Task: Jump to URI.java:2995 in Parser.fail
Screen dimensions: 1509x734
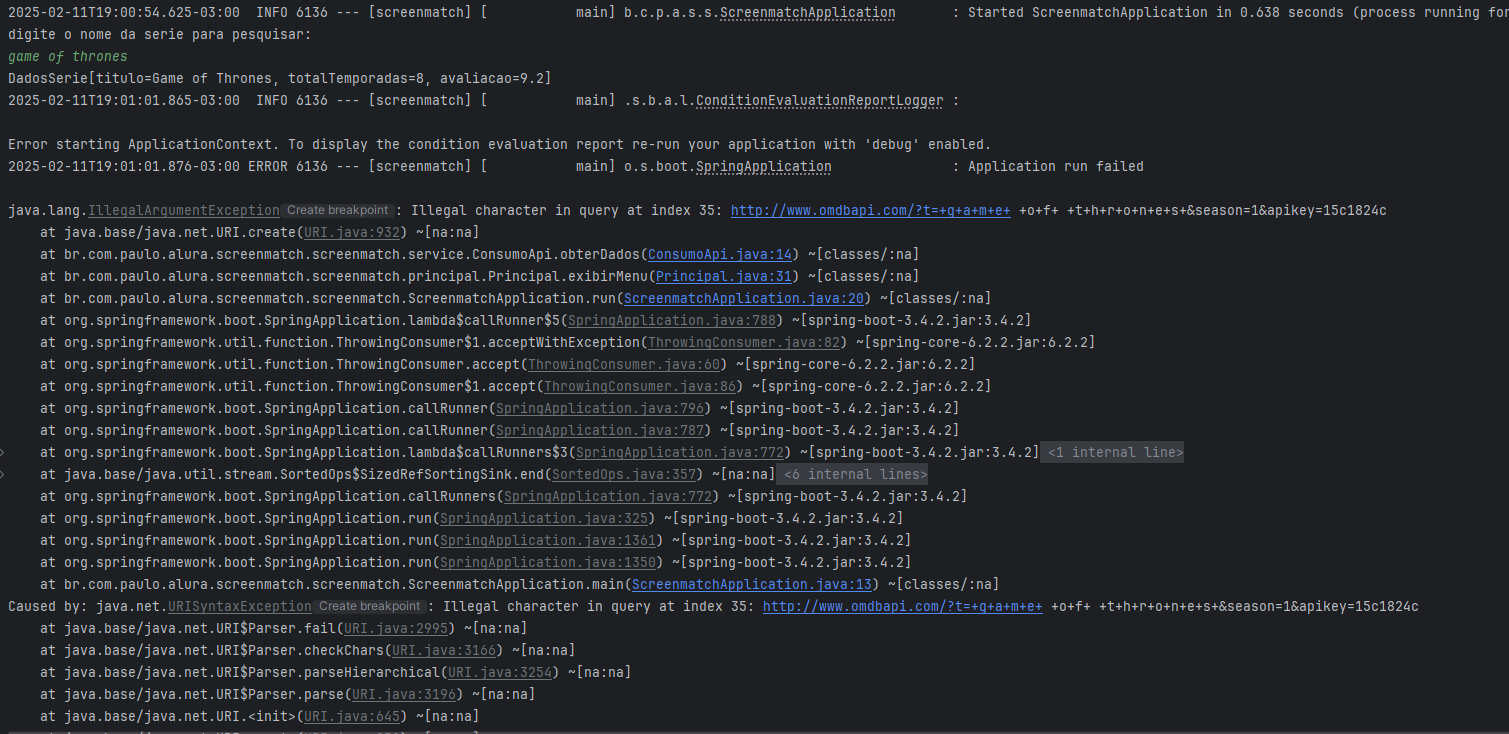Action: click(x=396, y=629)
